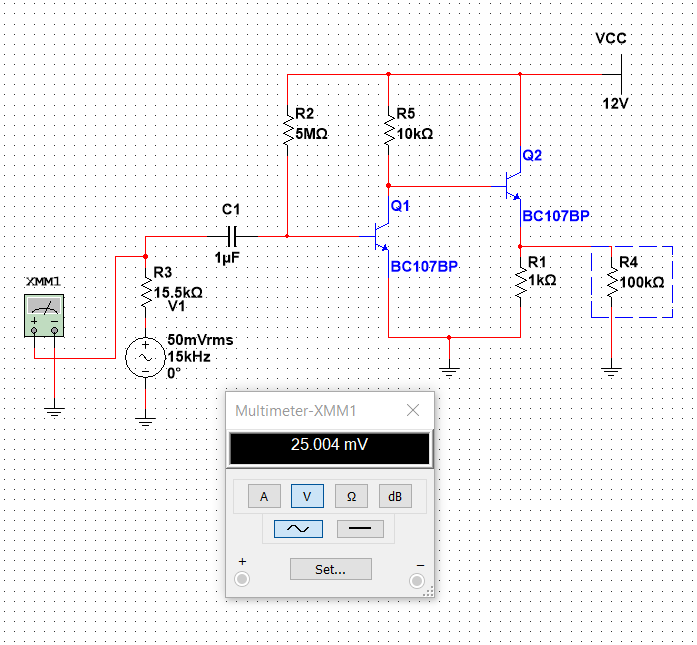Click the 50mVrms source value label
697x645 pixels.
tap(200, 340)
